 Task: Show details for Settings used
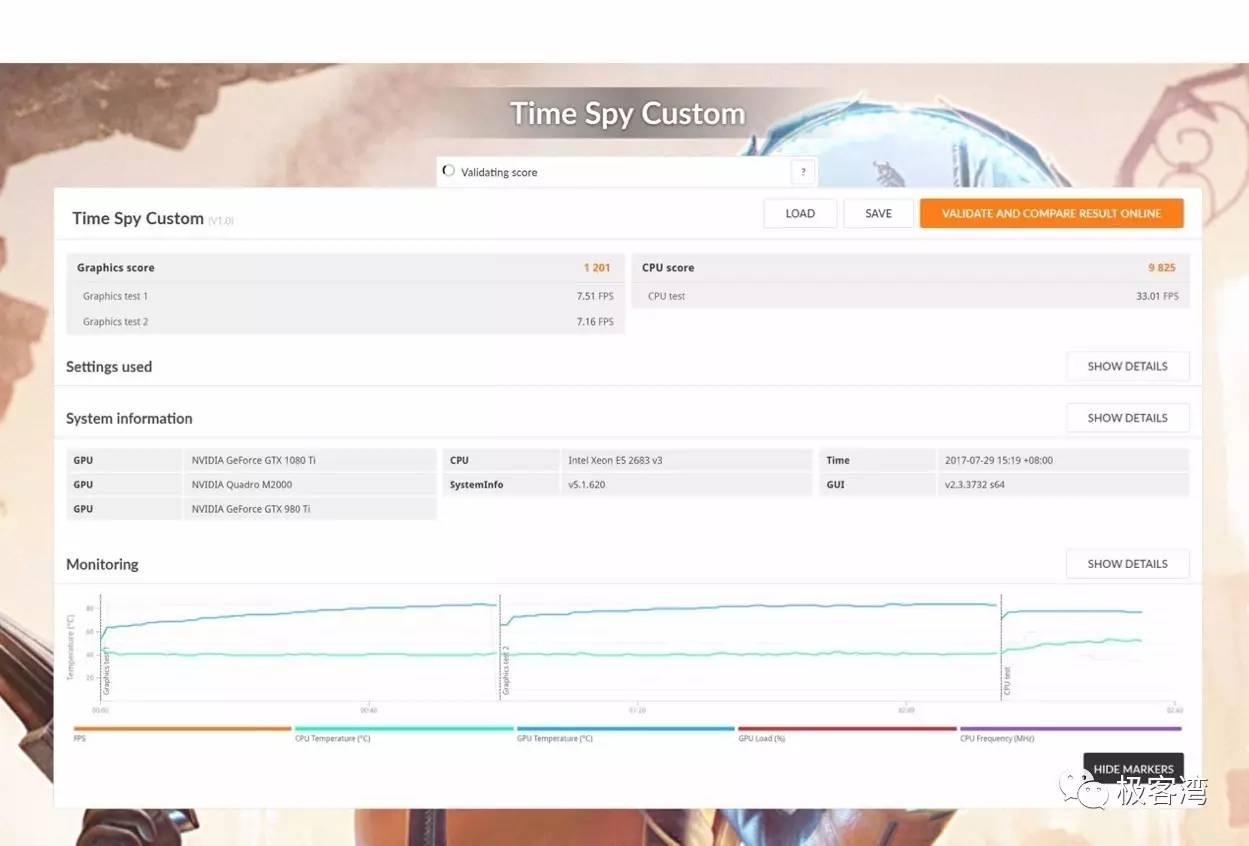pos(1127,366)
